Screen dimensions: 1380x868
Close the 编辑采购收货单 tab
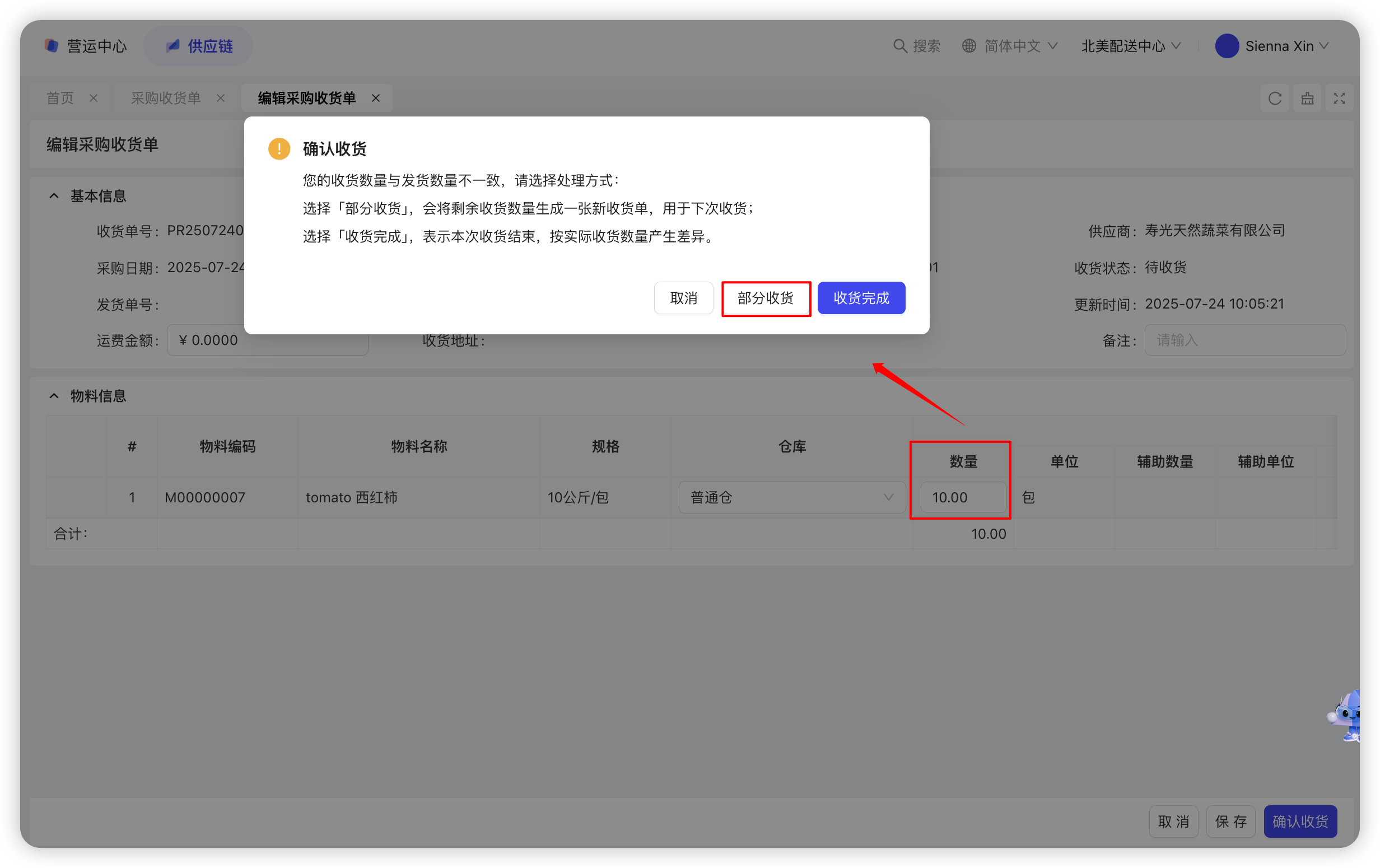376,99
